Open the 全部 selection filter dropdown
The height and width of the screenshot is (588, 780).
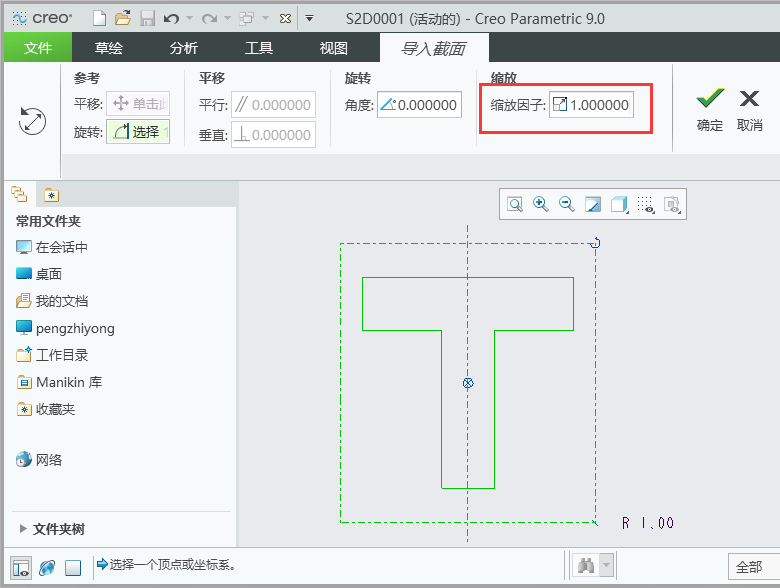pos(754,567)
